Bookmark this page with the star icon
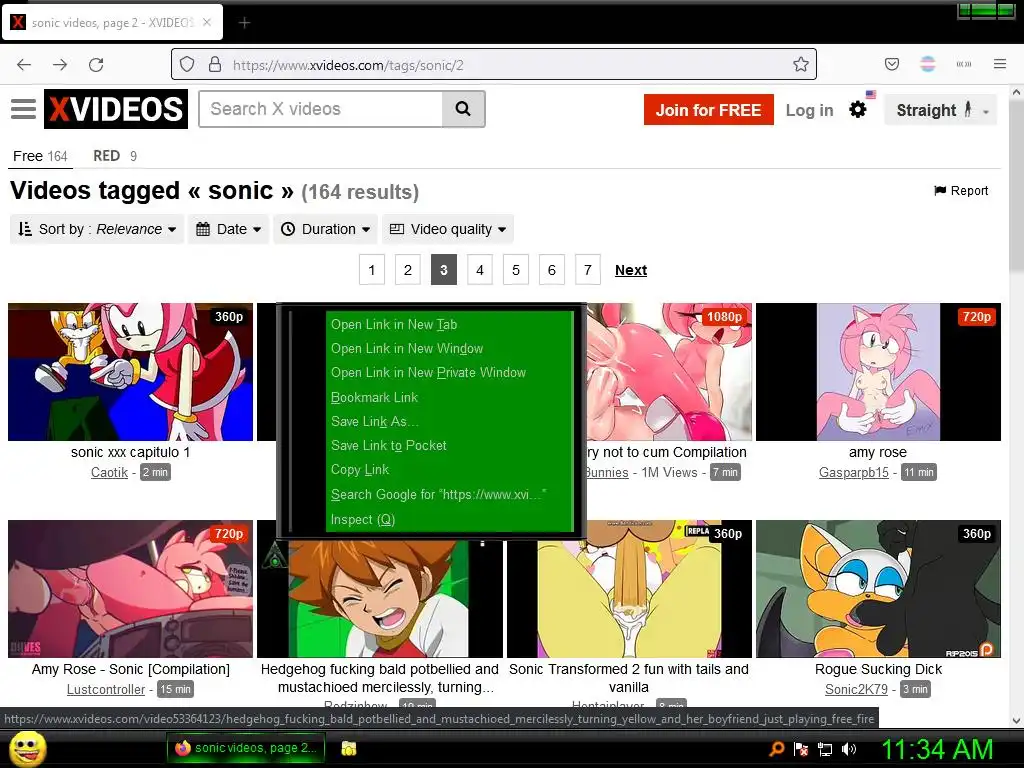Screen dimensions: 1024x768 pyautogui.click(x=801, y=64)
